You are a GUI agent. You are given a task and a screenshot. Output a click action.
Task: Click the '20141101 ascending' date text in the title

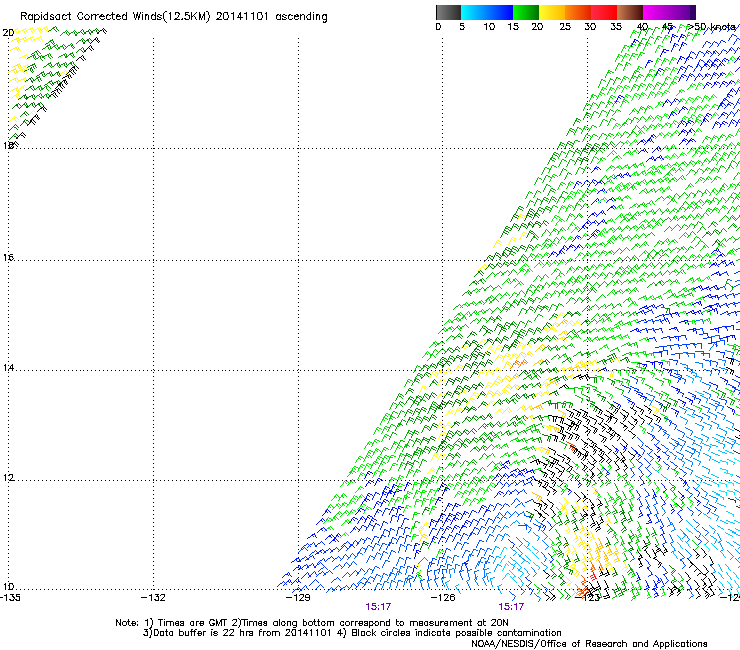tap(271, 17)
